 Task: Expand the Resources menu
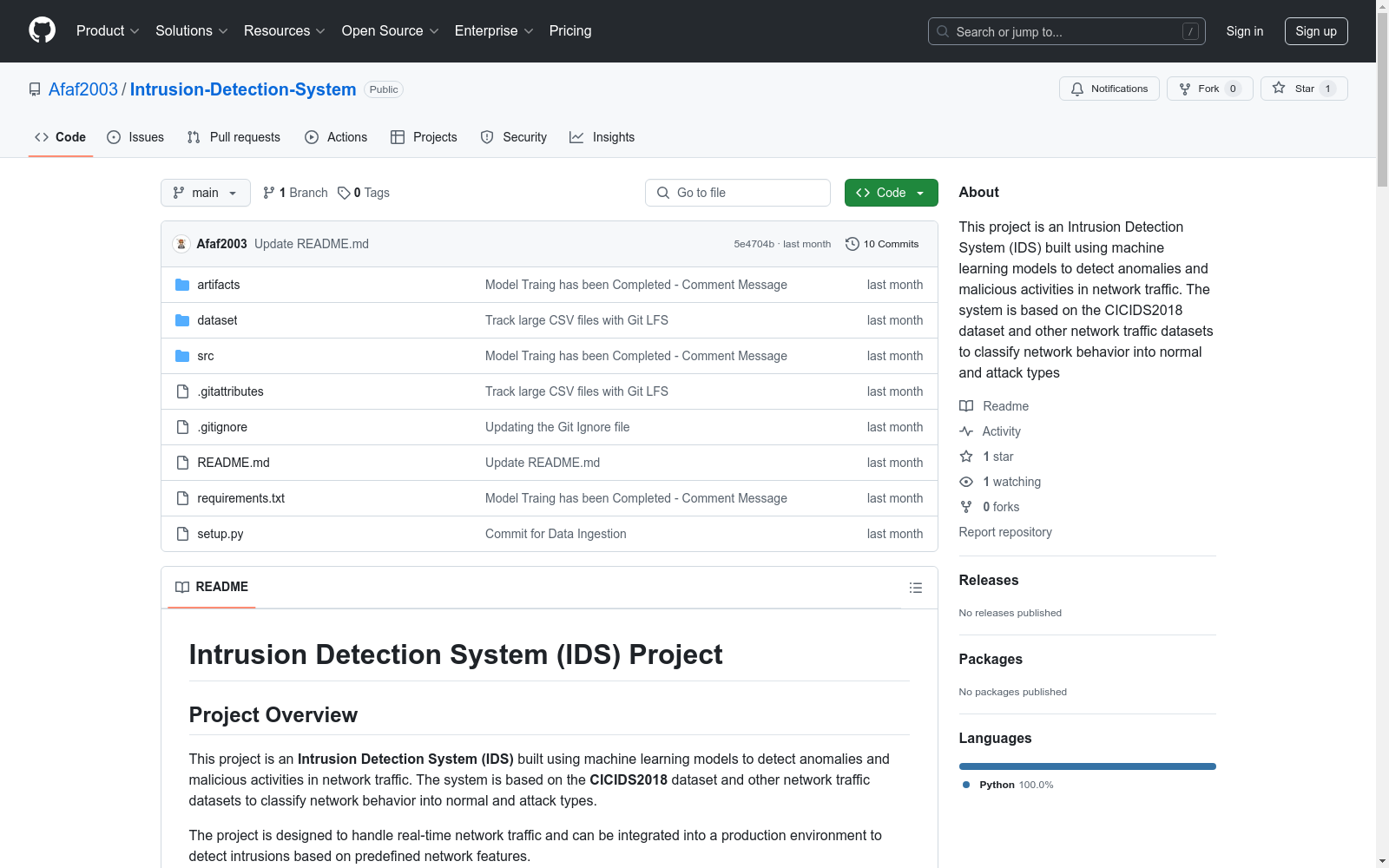(285, 30)
